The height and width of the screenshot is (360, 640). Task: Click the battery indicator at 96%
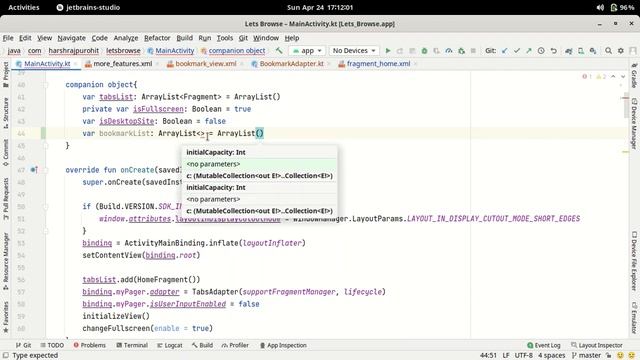[x=622, y=7]
